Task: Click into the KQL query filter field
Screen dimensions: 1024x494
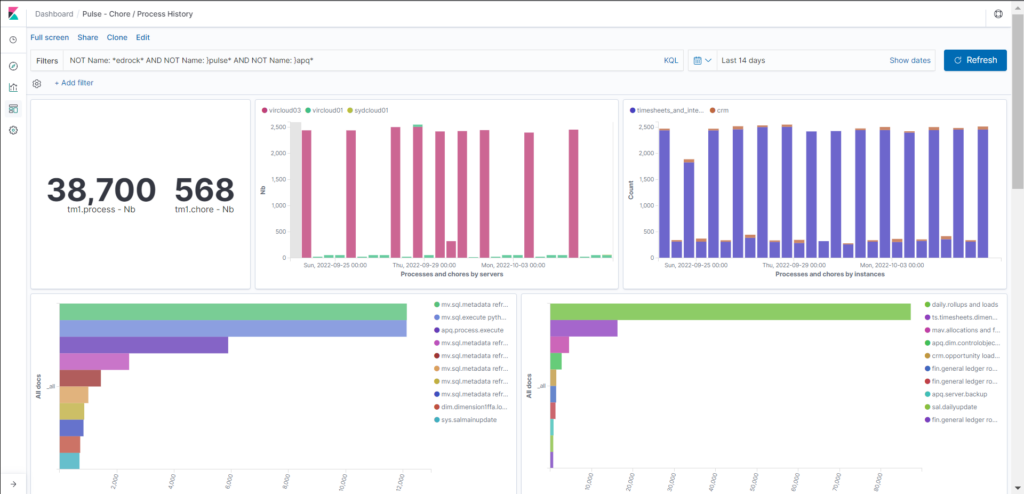Action: pyautogui.click(x=360, y=61)
